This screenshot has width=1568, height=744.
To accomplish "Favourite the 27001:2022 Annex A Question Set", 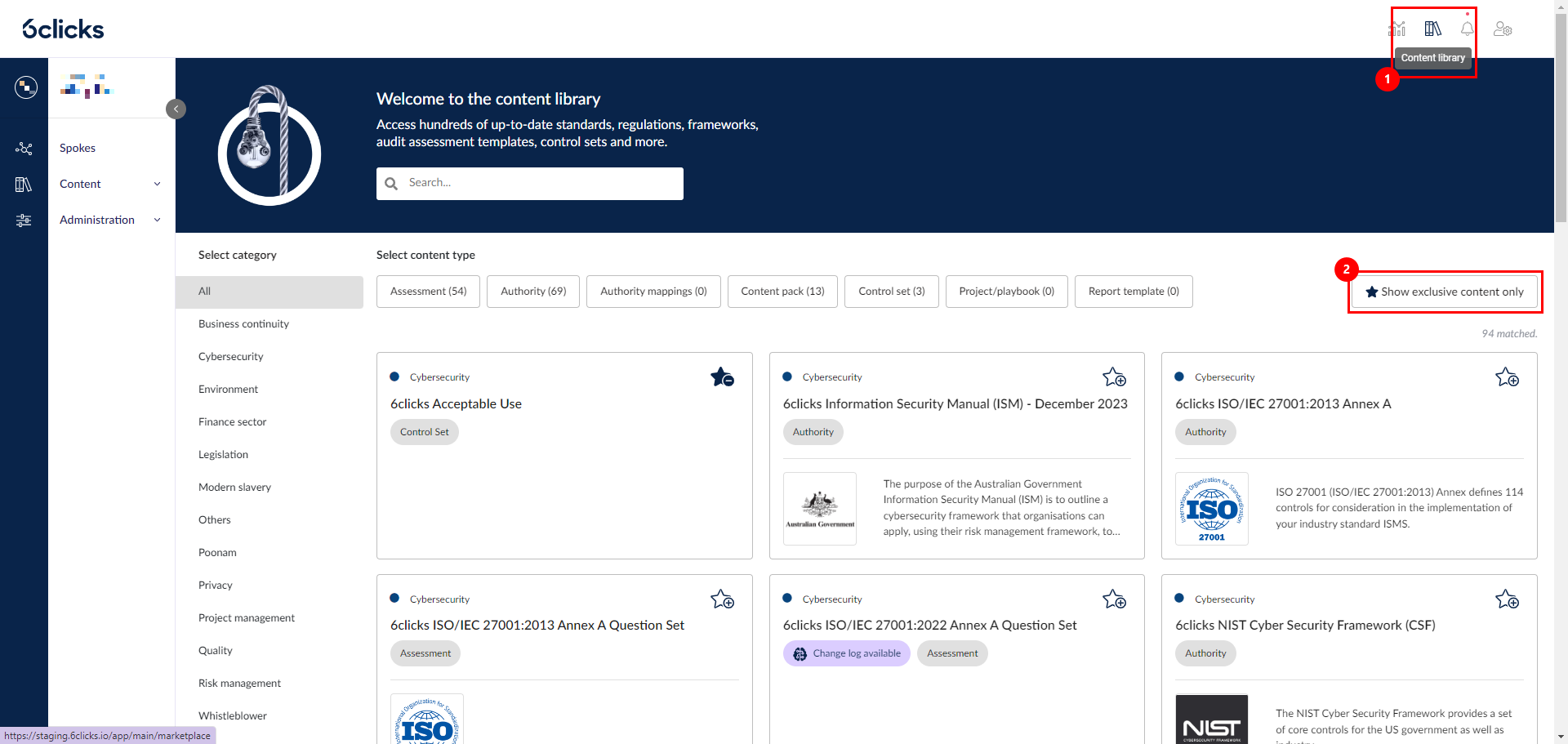I will tap(1114, 599).
